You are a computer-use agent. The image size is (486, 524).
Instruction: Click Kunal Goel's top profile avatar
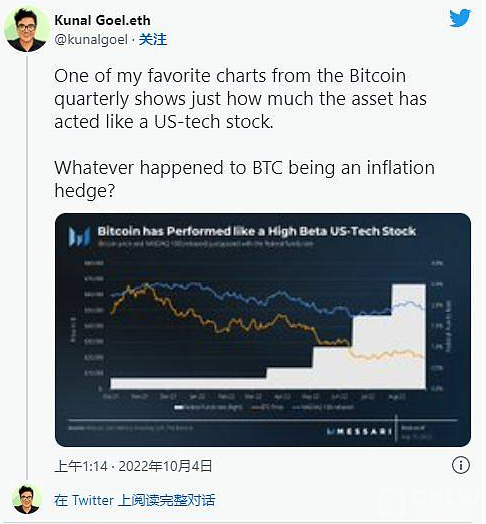pyautogui.click(x=27, y=30)
